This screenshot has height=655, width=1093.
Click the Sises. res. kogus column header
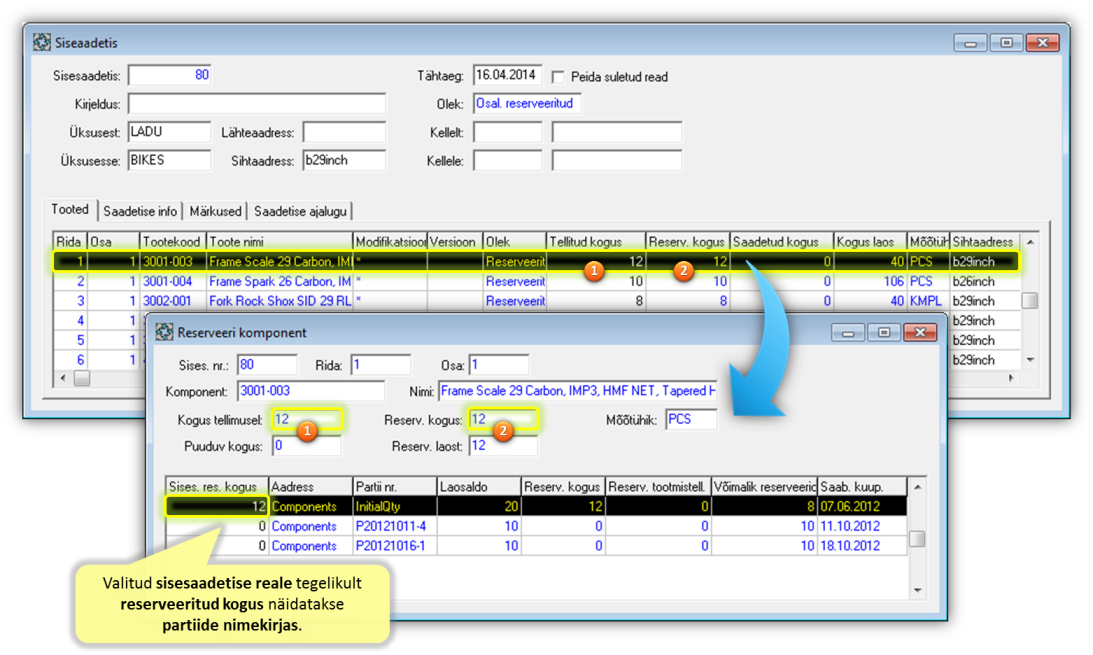(x=217, y=486)
